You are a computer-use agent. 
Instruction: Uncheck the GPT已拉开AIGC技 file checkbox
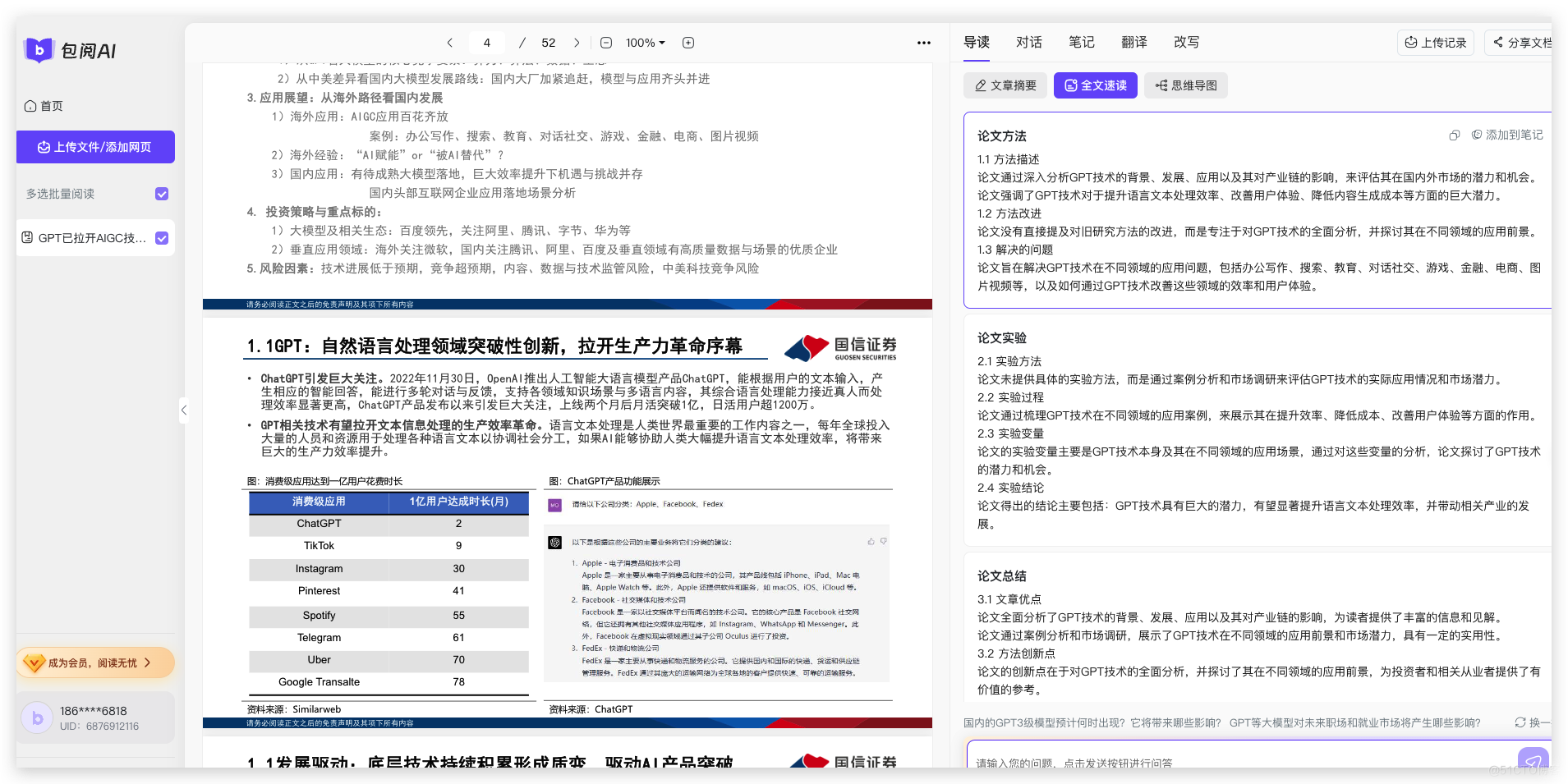click(x=162, y=238)
